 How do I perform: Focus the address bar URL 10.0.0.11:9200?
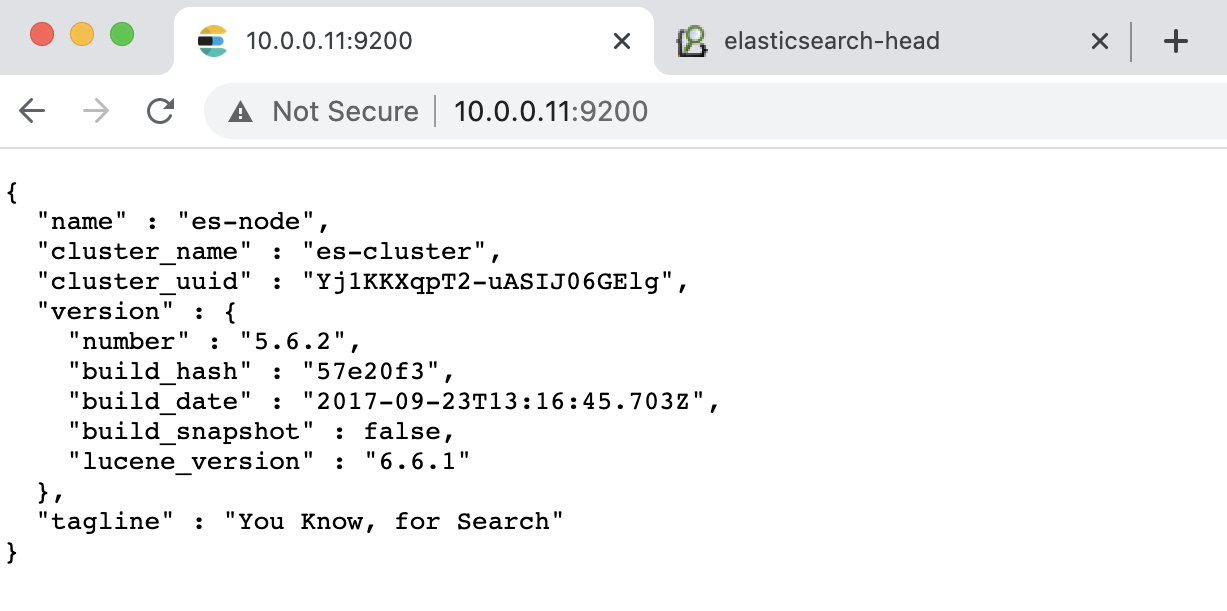(x=551, y=111)
